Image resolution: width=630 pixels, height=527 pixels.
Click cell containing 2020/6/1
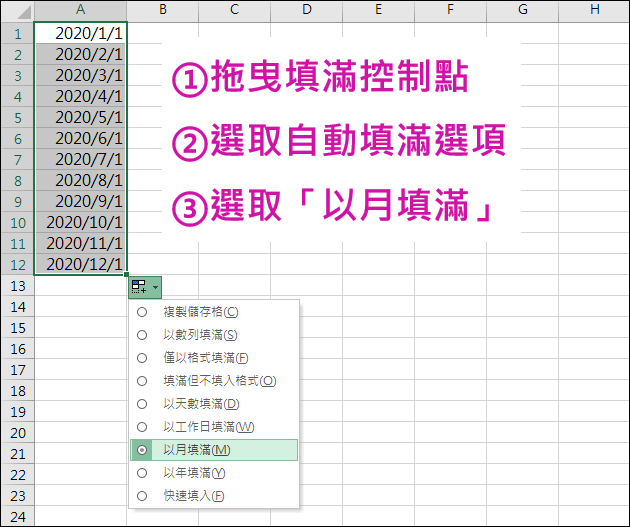pyautogui.click(x=81, y=138)
